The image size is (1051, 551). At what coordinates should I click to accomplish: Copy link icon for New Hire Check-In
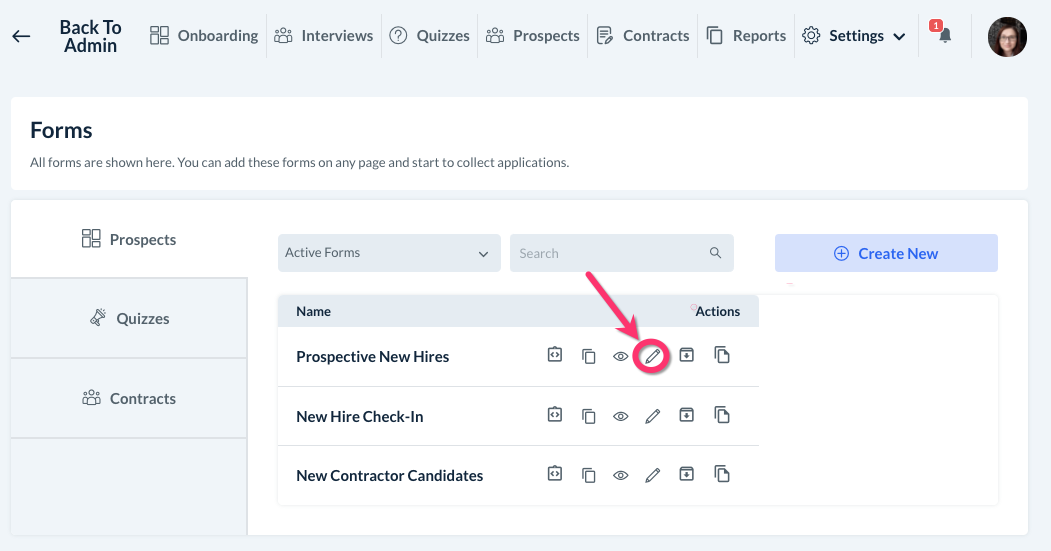tap(589, 416)
